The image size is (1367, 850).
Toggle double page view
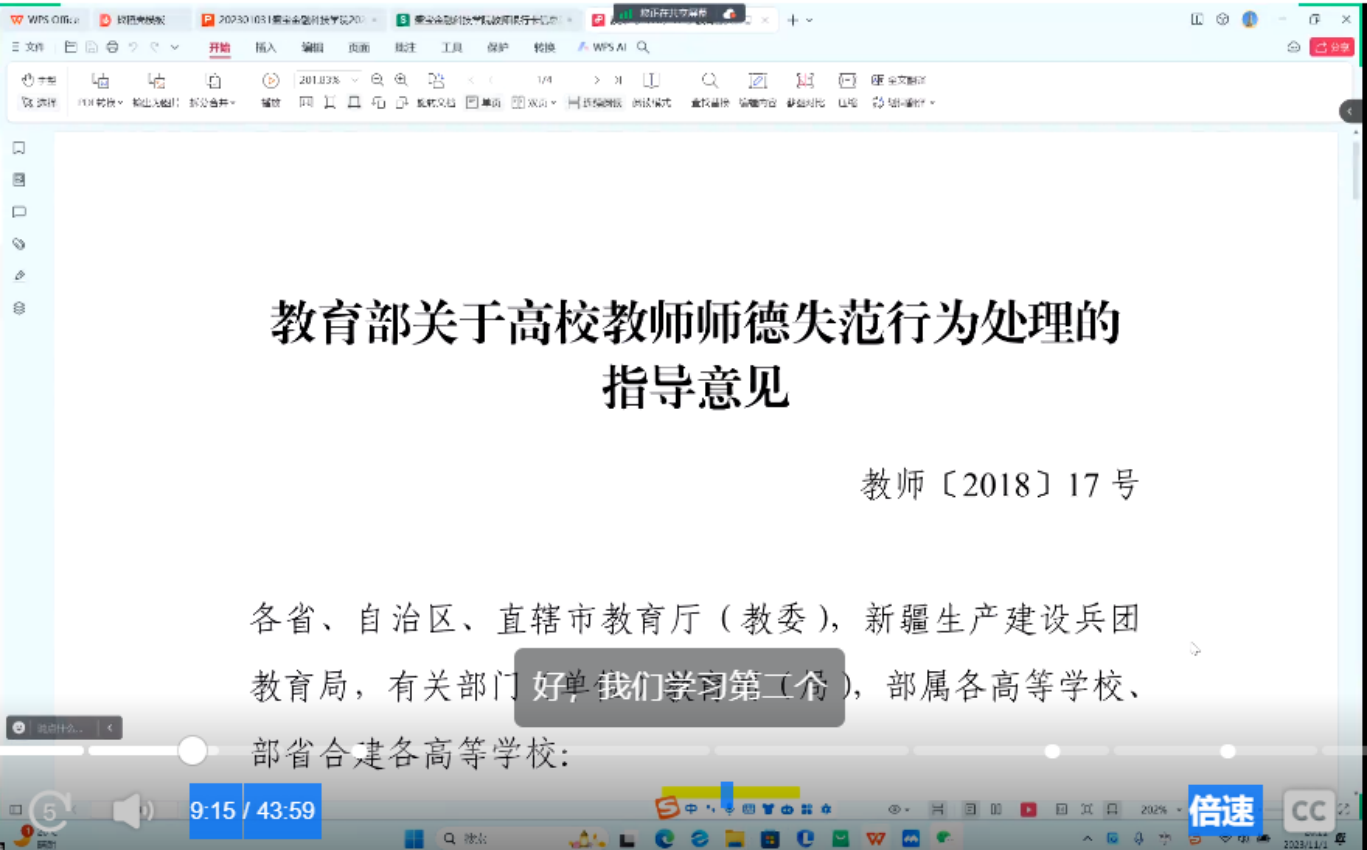point(534,103)
